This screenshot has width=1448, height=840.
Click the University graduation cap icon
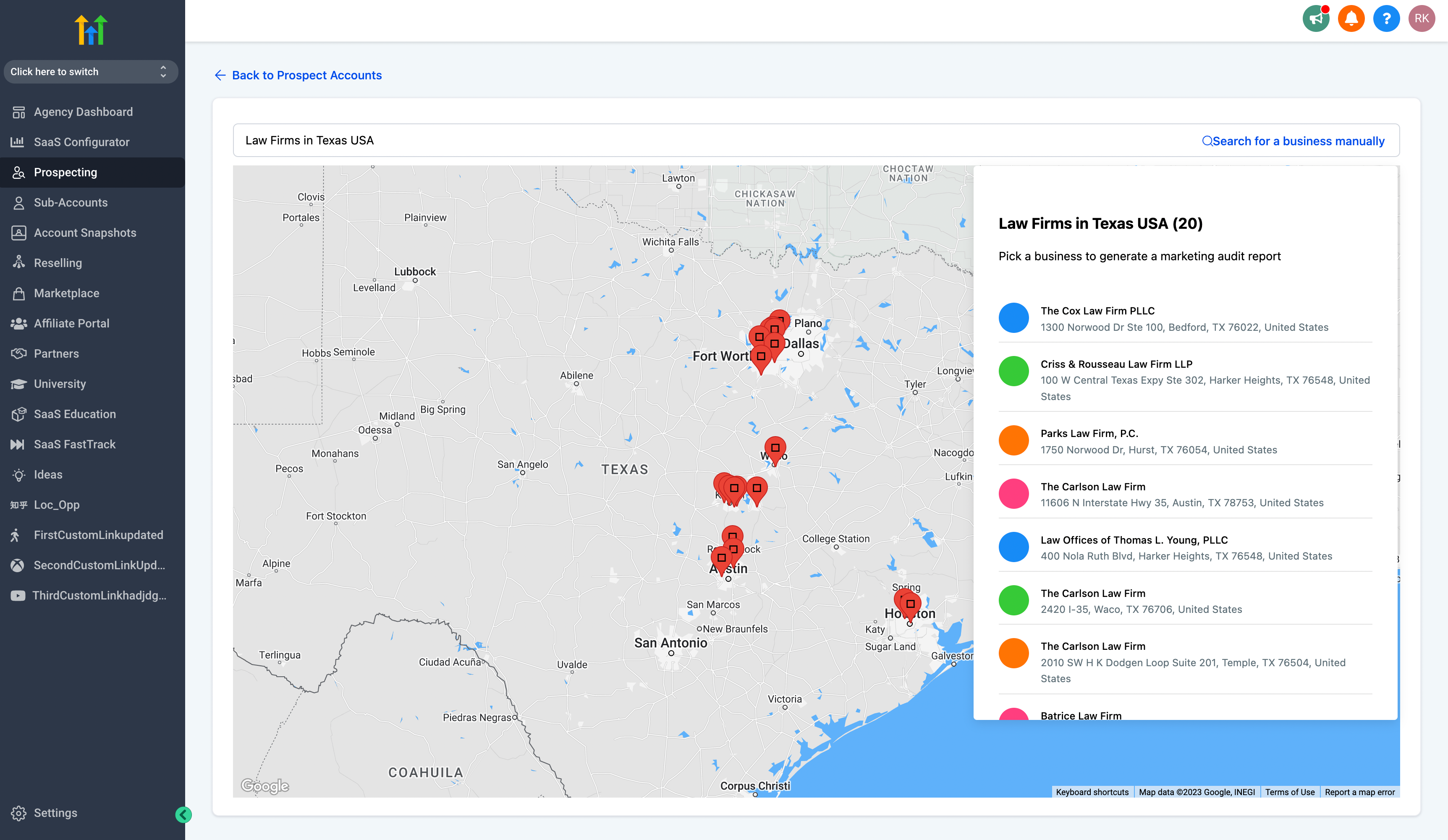[x=18, y=384]
